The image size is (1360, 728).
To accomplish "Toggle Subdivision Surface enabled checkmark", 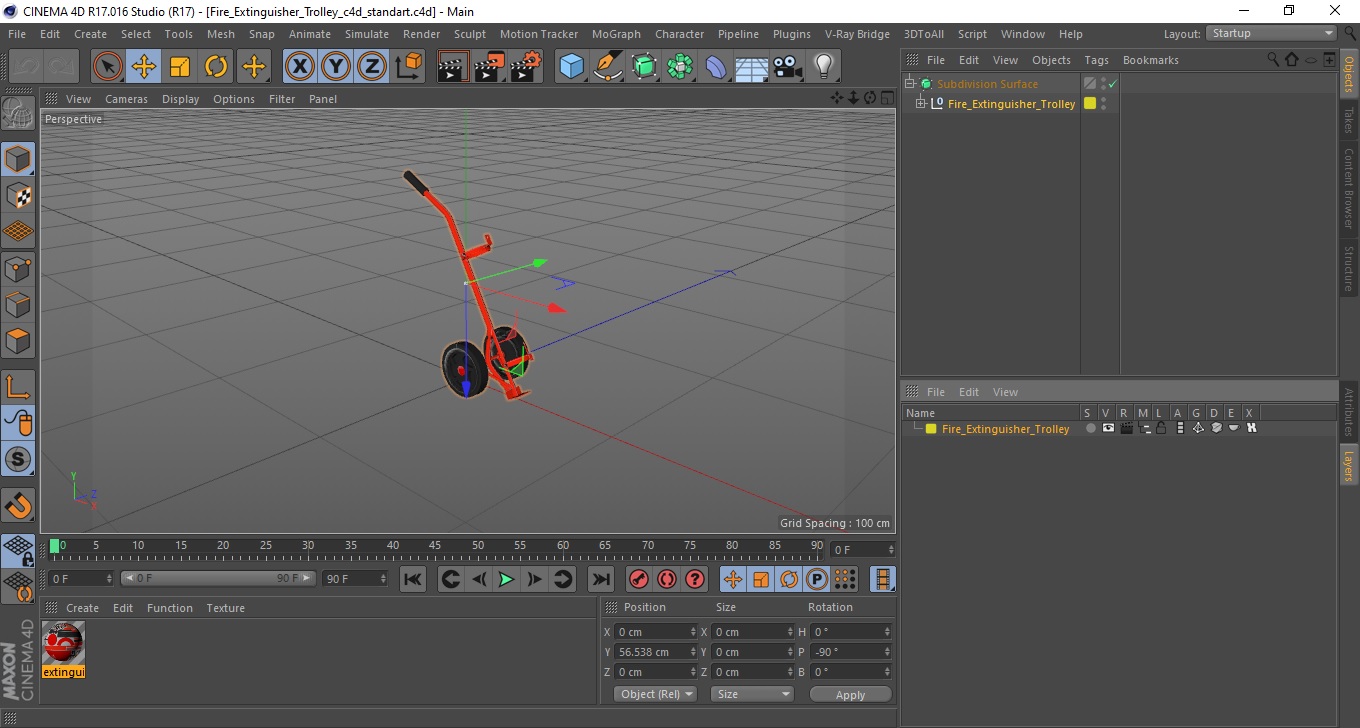I will [1112, 84].
